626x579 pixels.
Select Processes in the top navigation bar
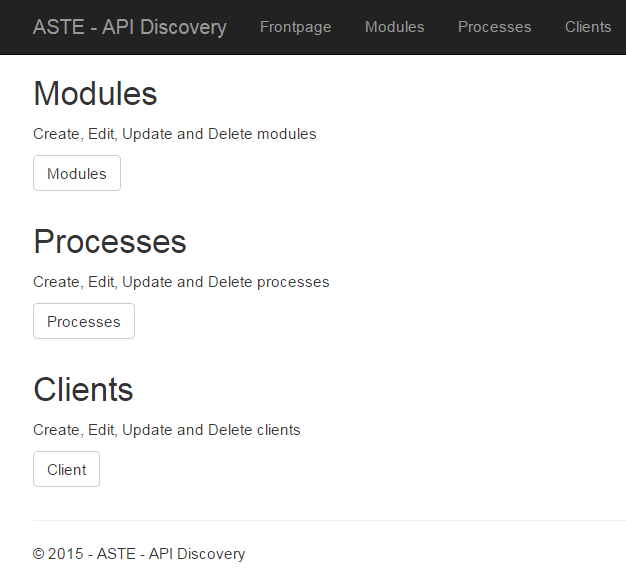pos(494,27)
